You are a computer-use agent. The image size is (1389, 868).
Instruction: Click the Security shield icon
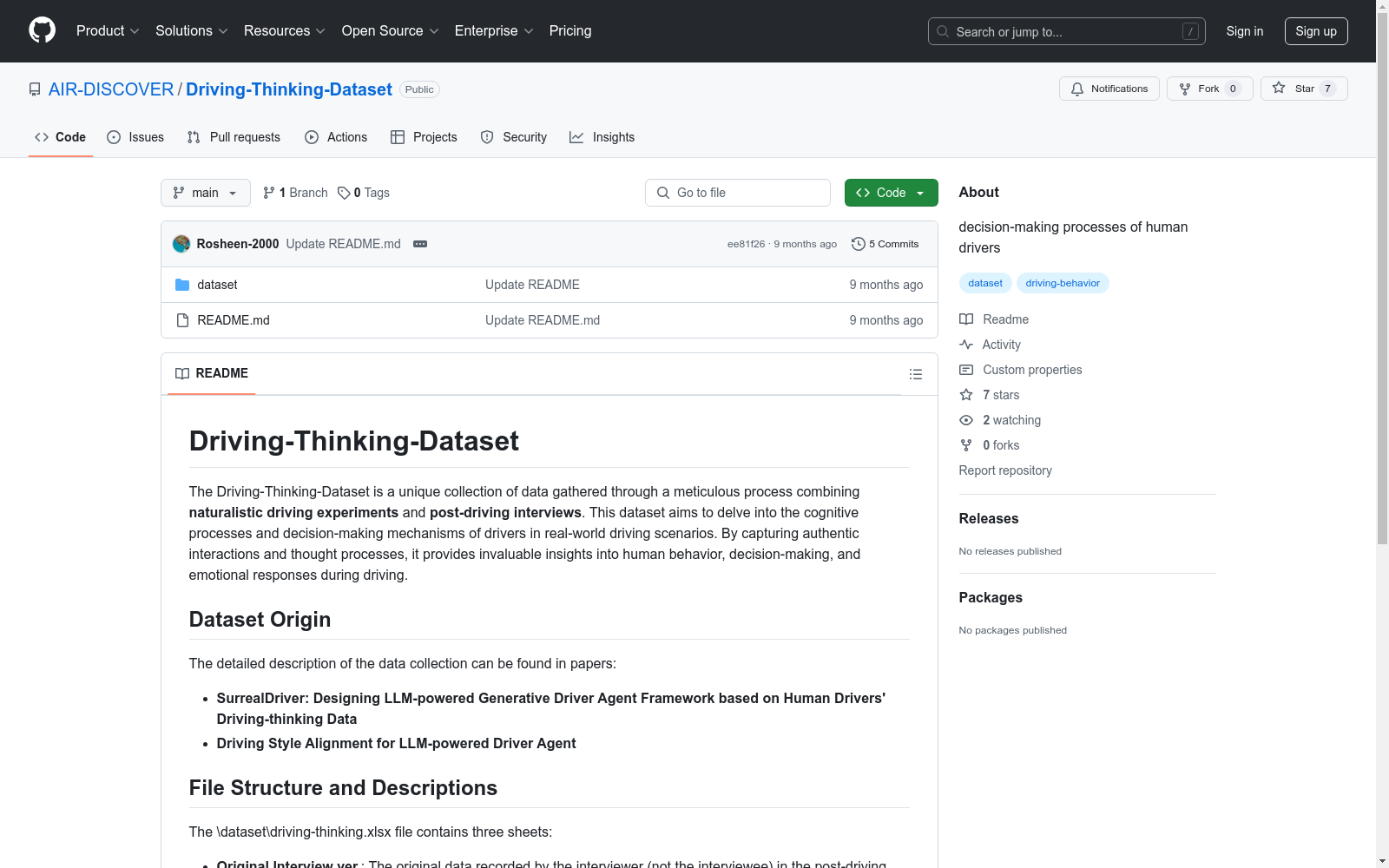coord(487,137)
